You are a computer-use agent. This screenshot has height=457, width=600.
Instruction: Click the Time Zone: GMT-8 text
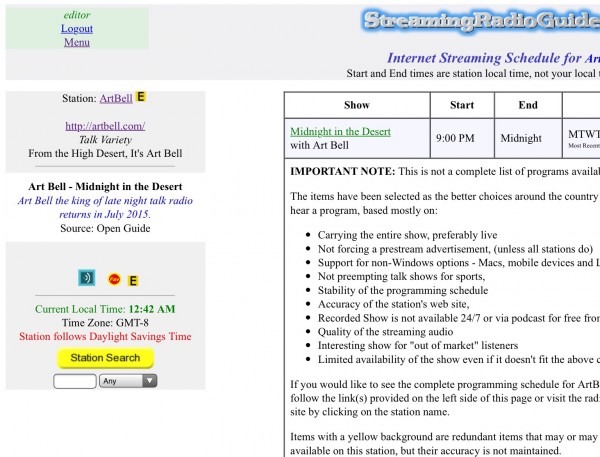click(x=105, y=323)
